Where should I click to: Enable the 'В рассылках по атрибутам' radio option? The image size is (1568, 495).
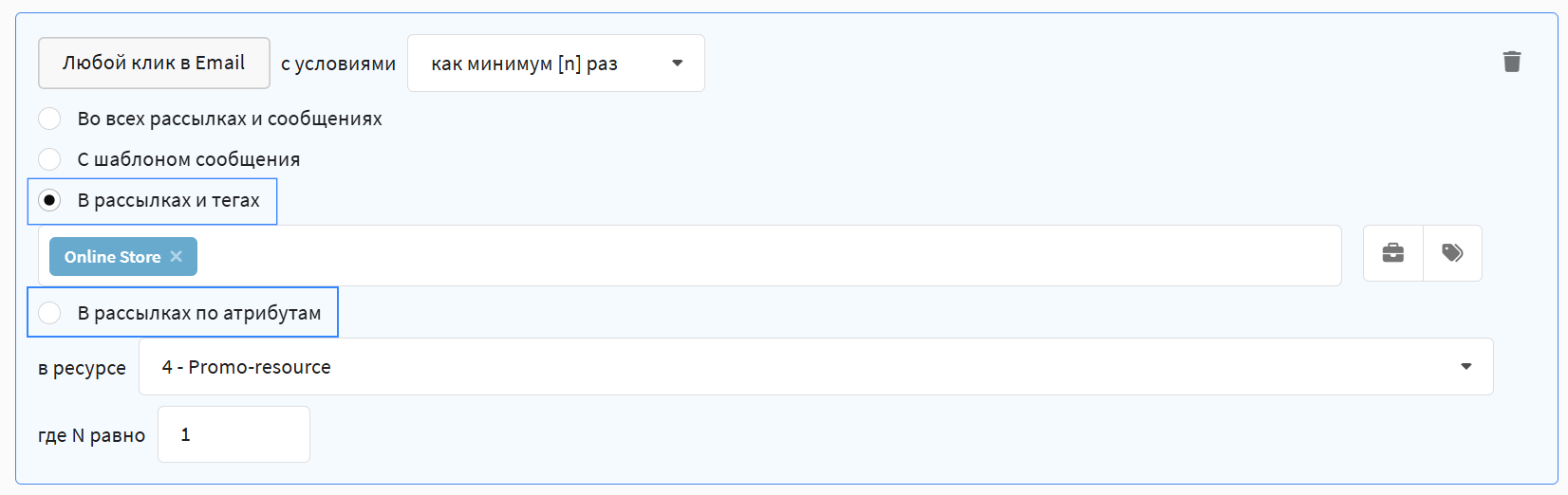click(x=49, y=313)
